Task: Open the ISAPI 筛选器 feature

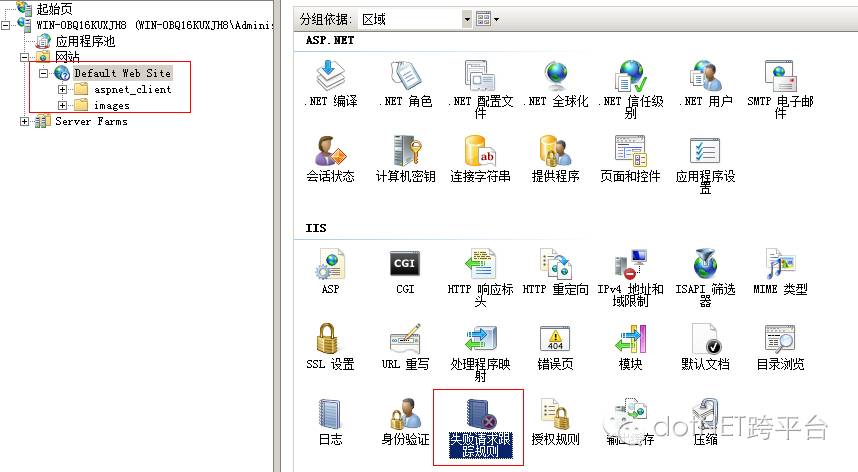Action: [705, 277]
